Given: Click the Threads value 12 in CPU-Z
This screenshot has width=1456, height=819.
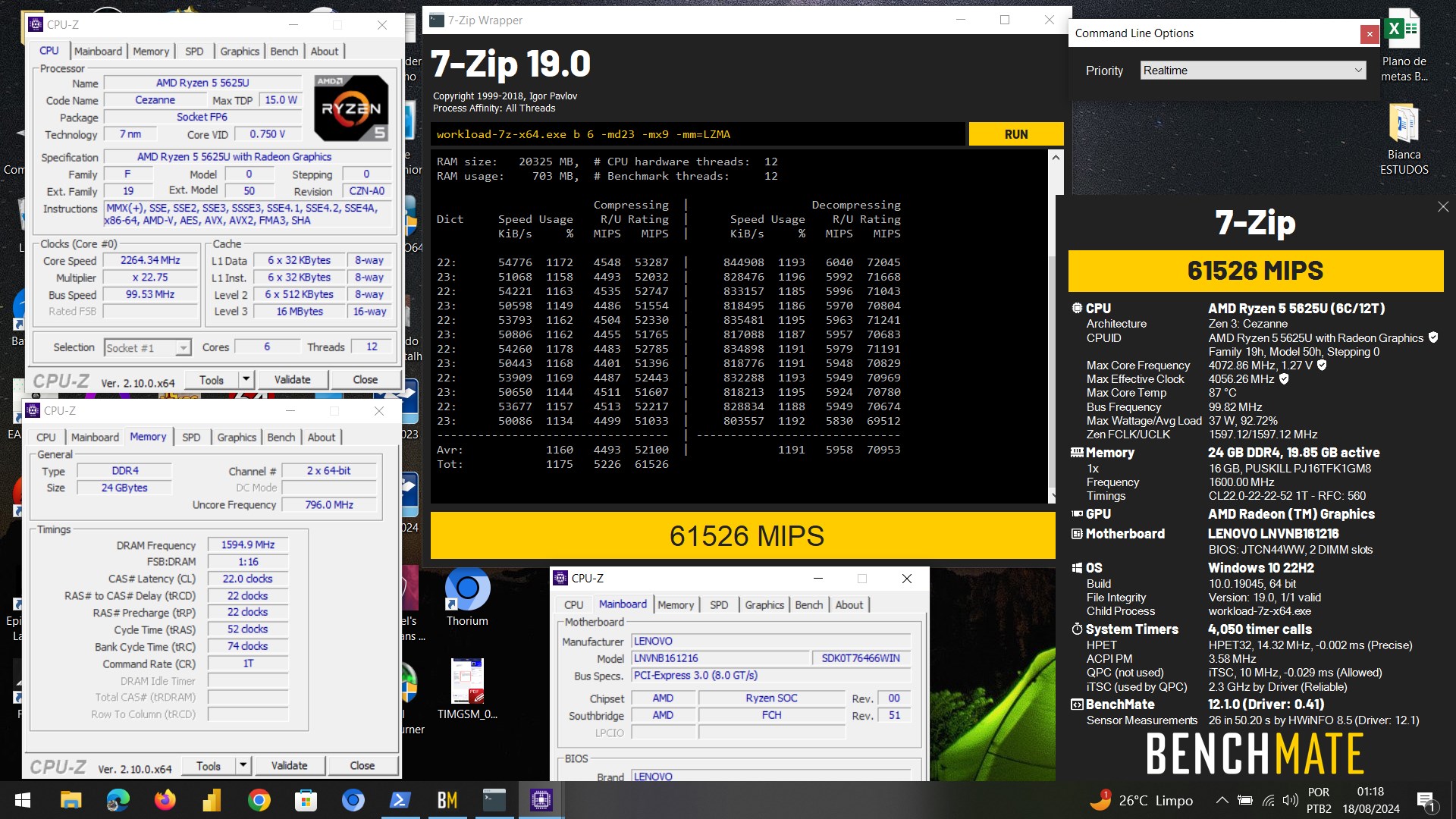Looking at the screenshot, I should (372, 347).
